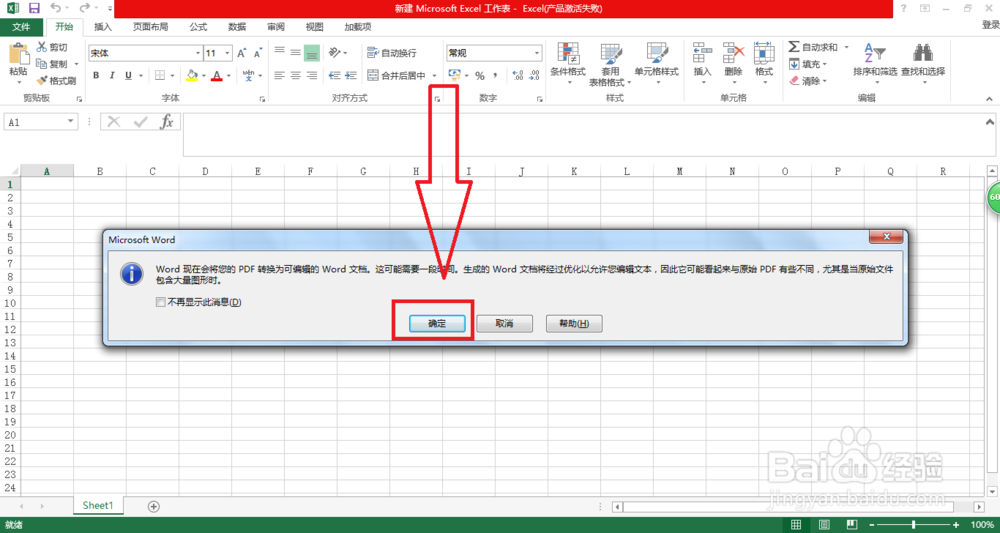This screenshot has width=1000, height=533.
Task: Click the 帮助(H) button in Word dialog
Action: click(573, 323)
